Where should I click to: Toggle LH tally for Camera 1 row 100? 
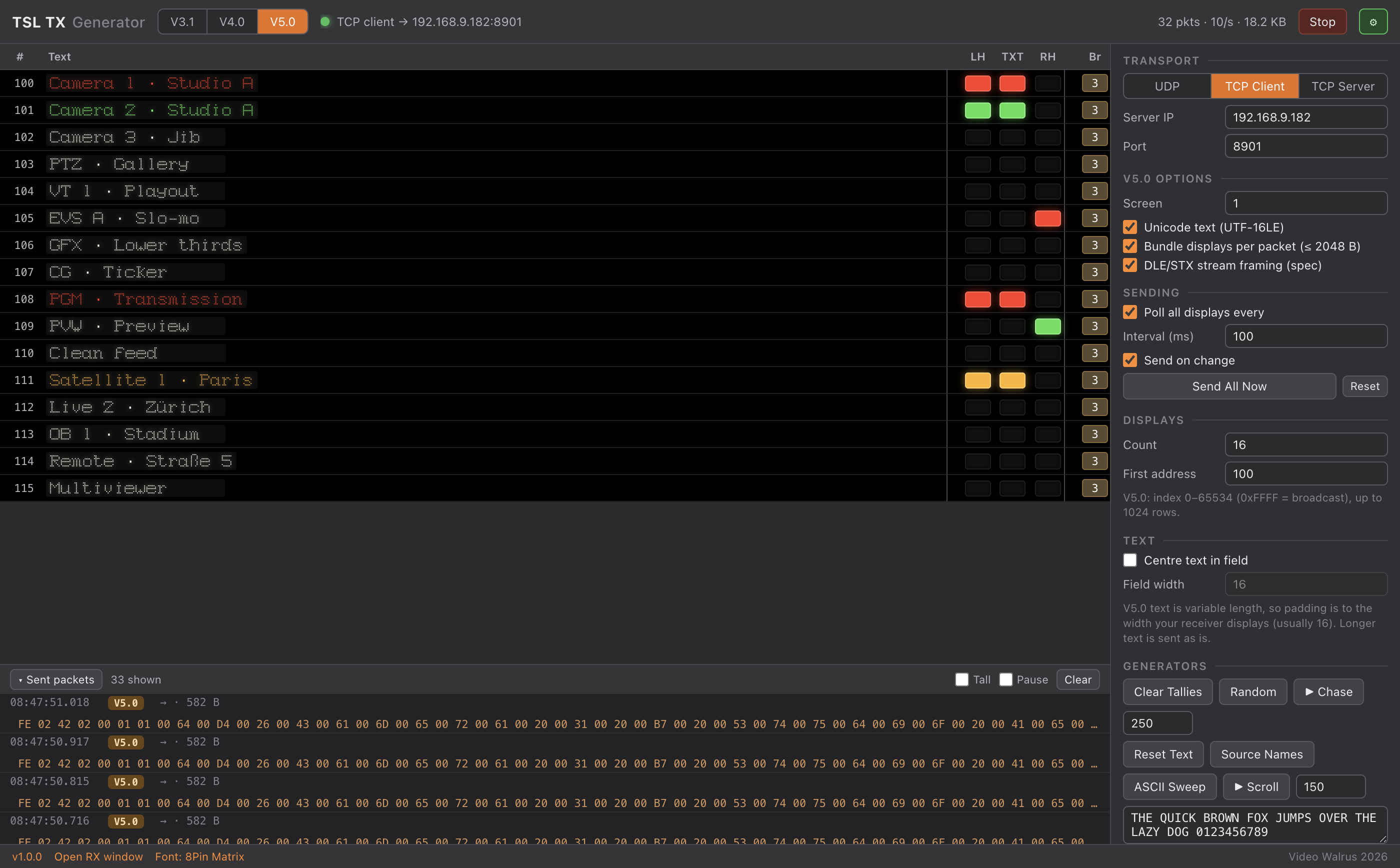click(x=977, y=83)
